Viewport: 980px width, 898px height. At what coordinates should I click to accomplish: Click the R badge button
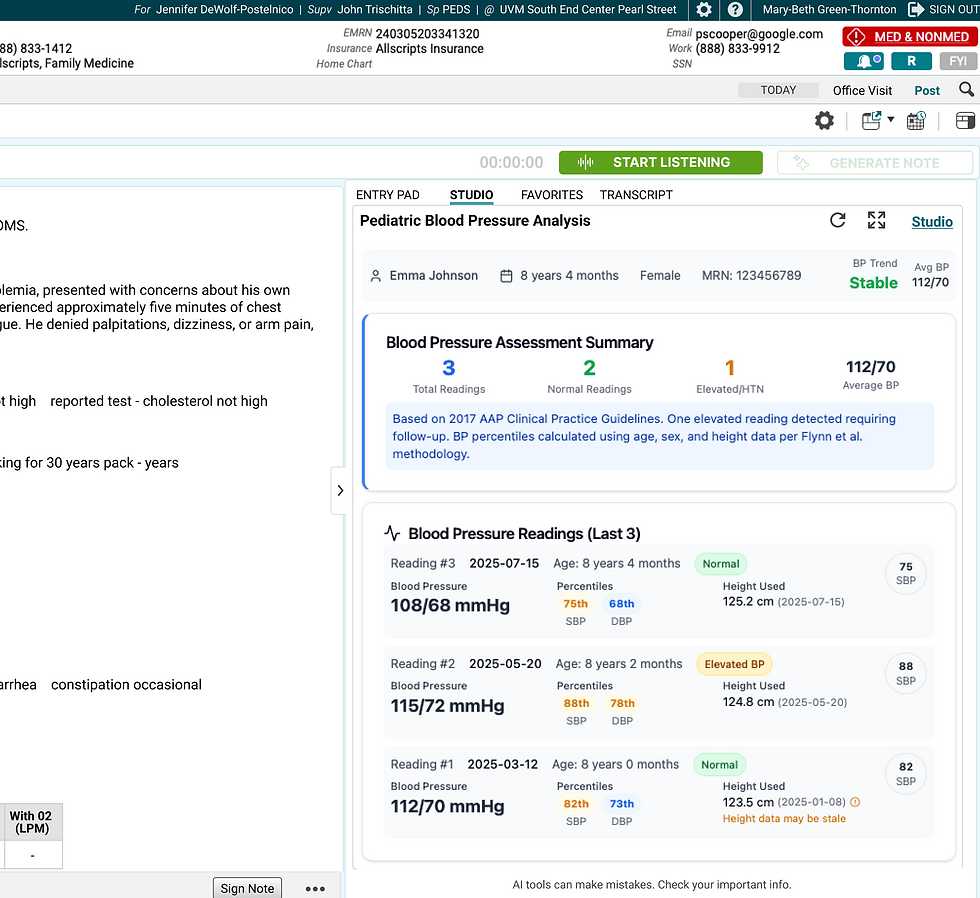click(911, 61)
